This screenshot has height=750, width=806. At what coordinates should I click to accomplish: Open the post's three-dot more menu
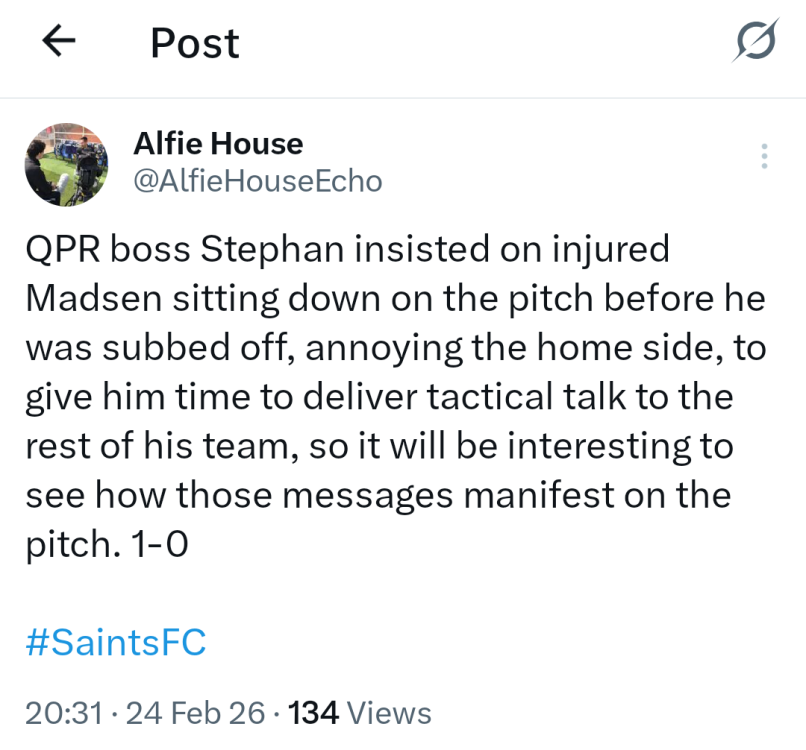764,157
